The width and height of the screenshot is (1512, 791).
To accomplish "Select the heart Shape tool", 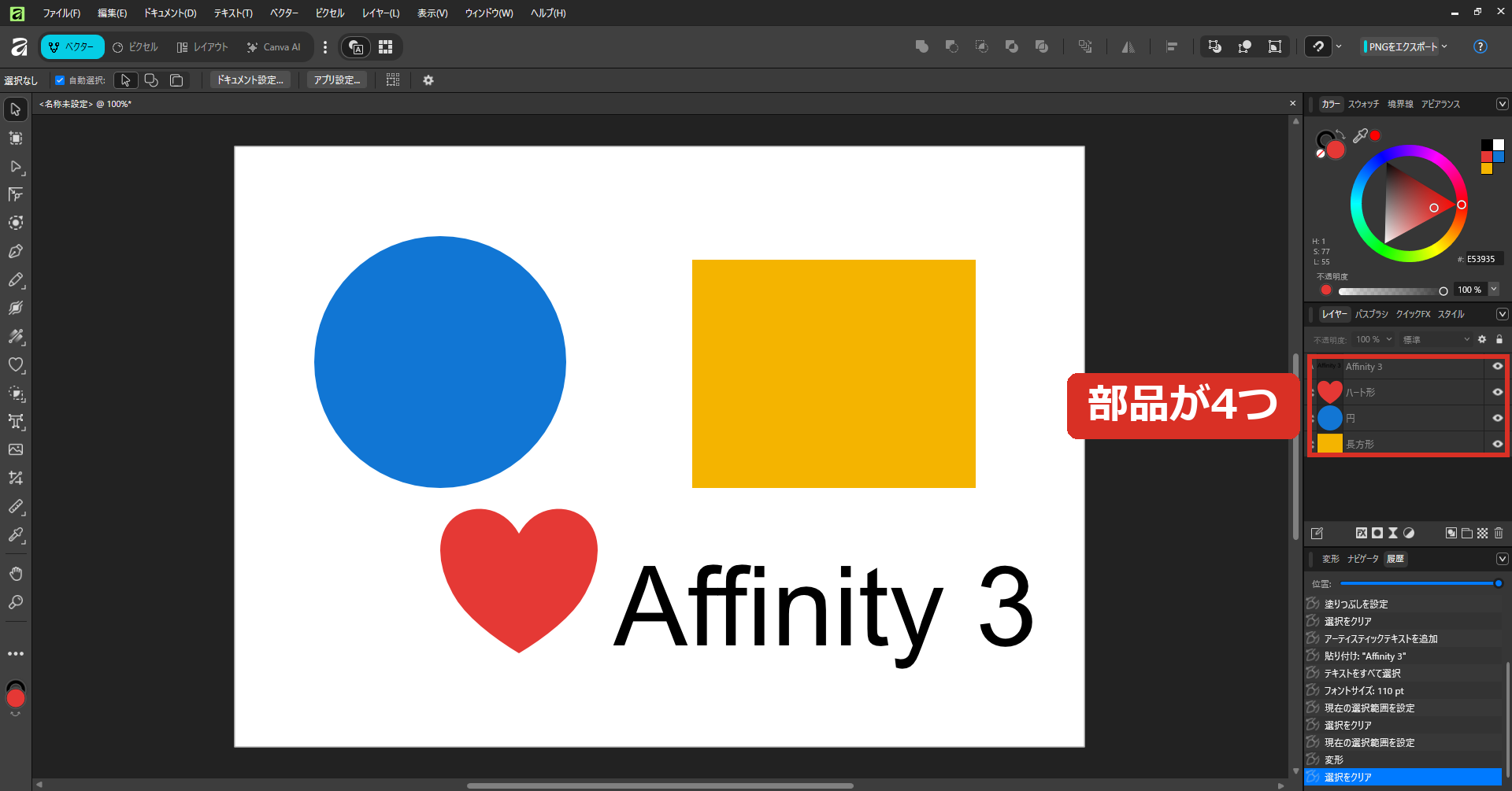I will [16, 365].
